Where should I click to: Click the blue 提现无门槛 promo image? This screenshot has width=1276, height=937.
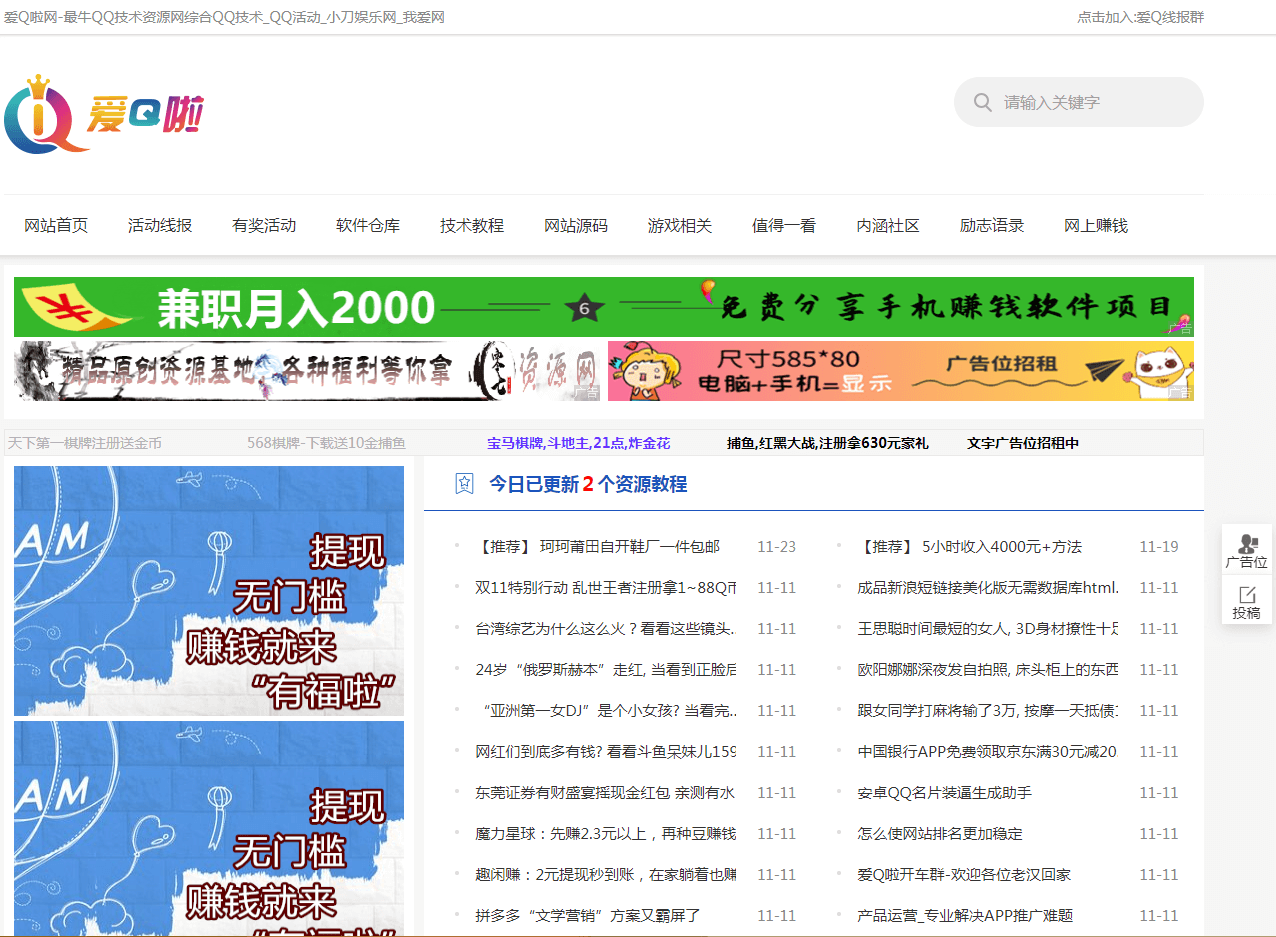(208, 590)
